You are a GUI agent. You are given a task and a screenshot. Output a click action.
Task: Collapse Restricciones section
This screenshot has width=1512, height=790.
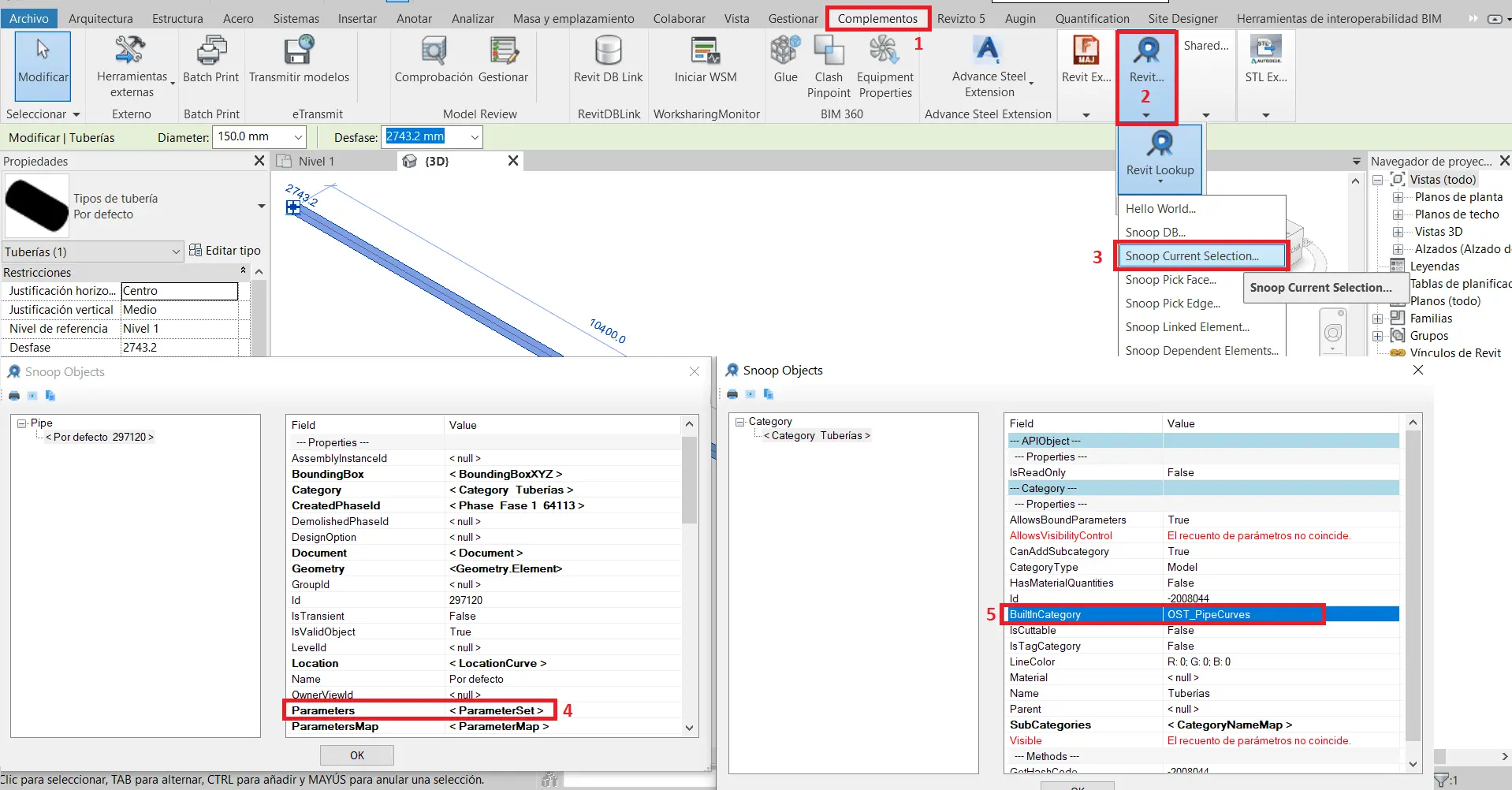click(x=243, y=270)
